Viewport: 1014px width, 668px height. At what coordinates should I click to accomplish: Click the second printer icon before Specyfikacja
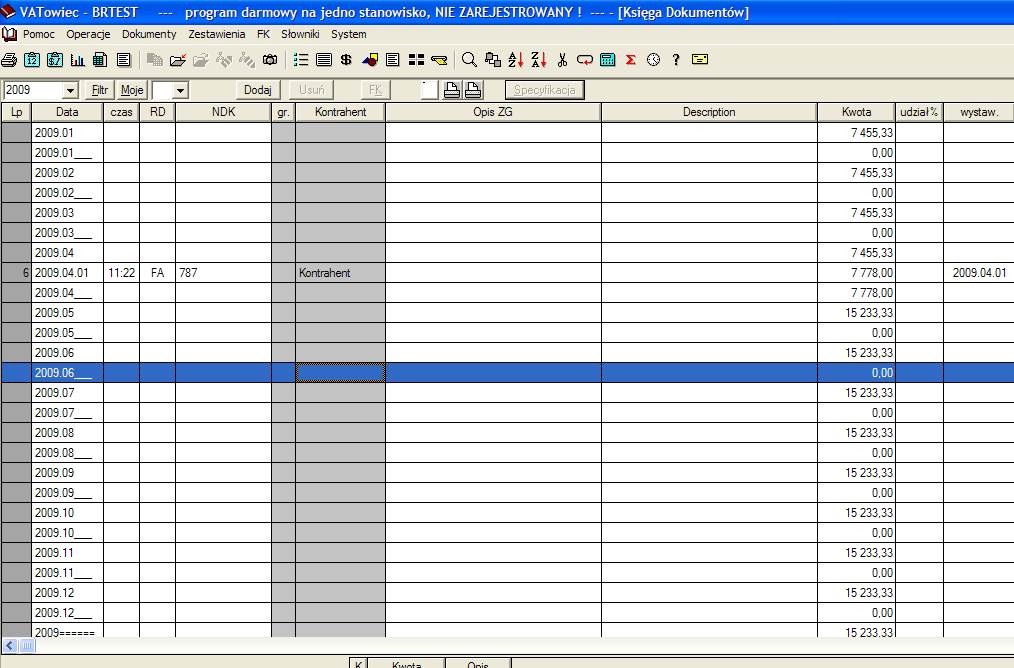(x=473, y=90)
